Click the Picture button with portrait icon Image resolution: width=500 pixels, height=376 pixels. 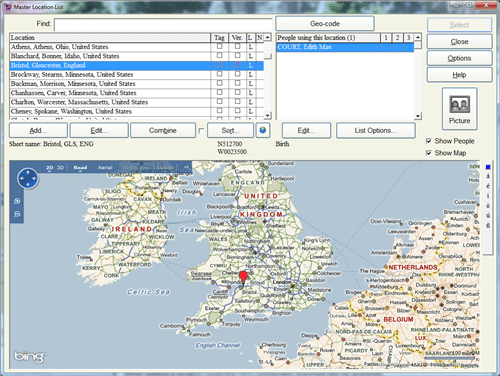(x=459, y=109)
